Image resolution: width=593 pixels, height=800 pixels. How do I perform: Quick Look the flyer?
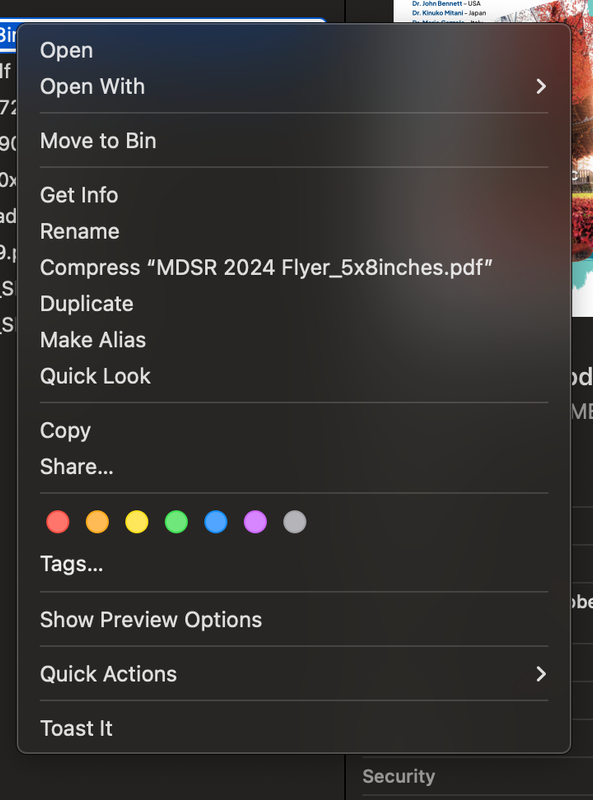(x=95, y=376)
